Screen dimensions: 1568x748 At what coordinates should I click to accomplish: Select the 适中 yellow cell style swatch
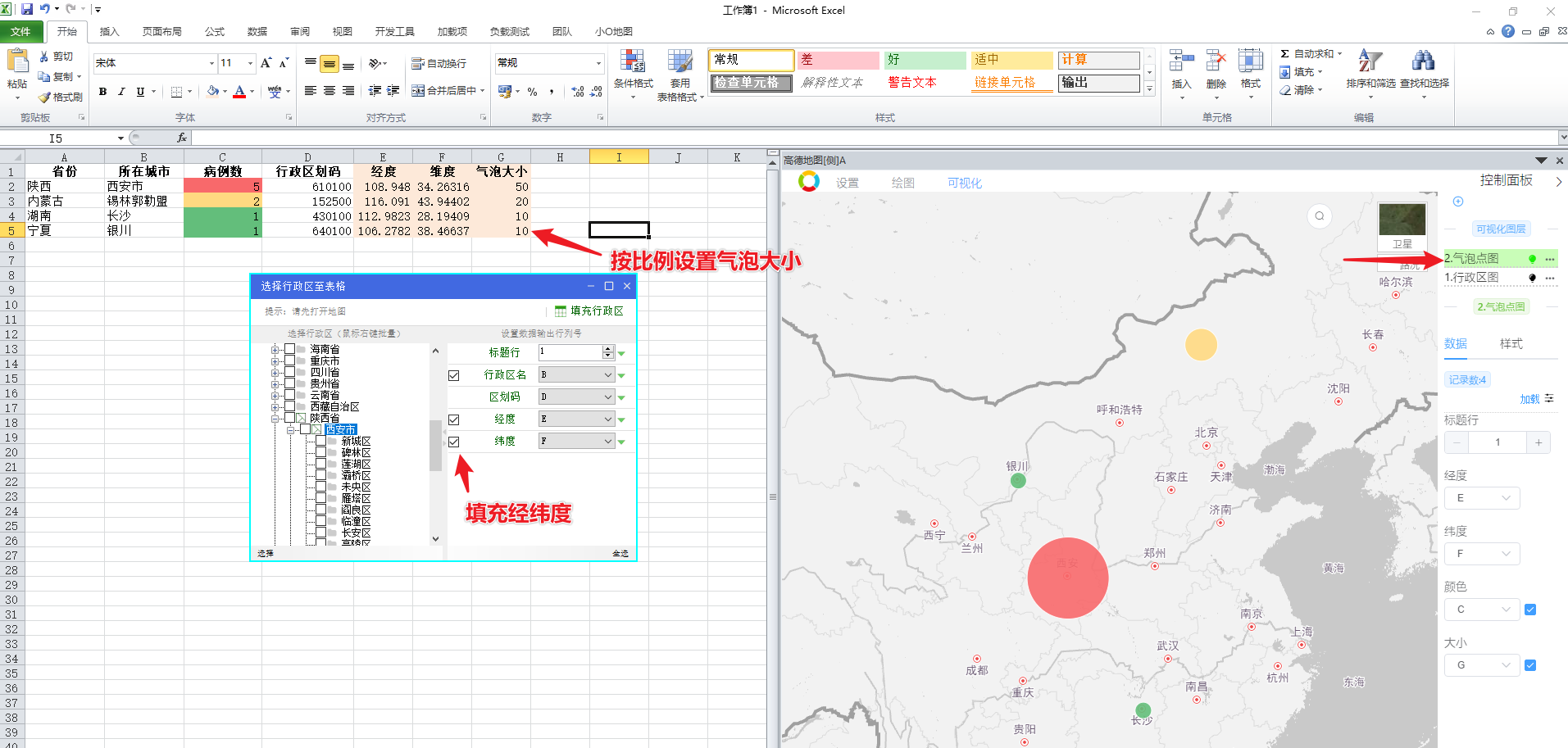coord(1012,60)
